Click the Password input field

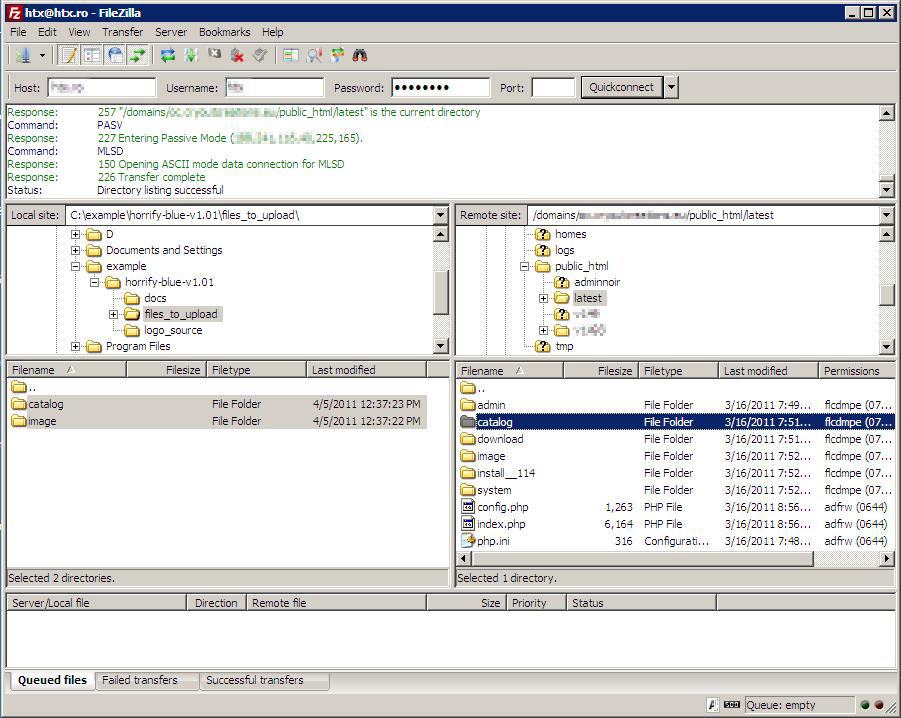441,87
